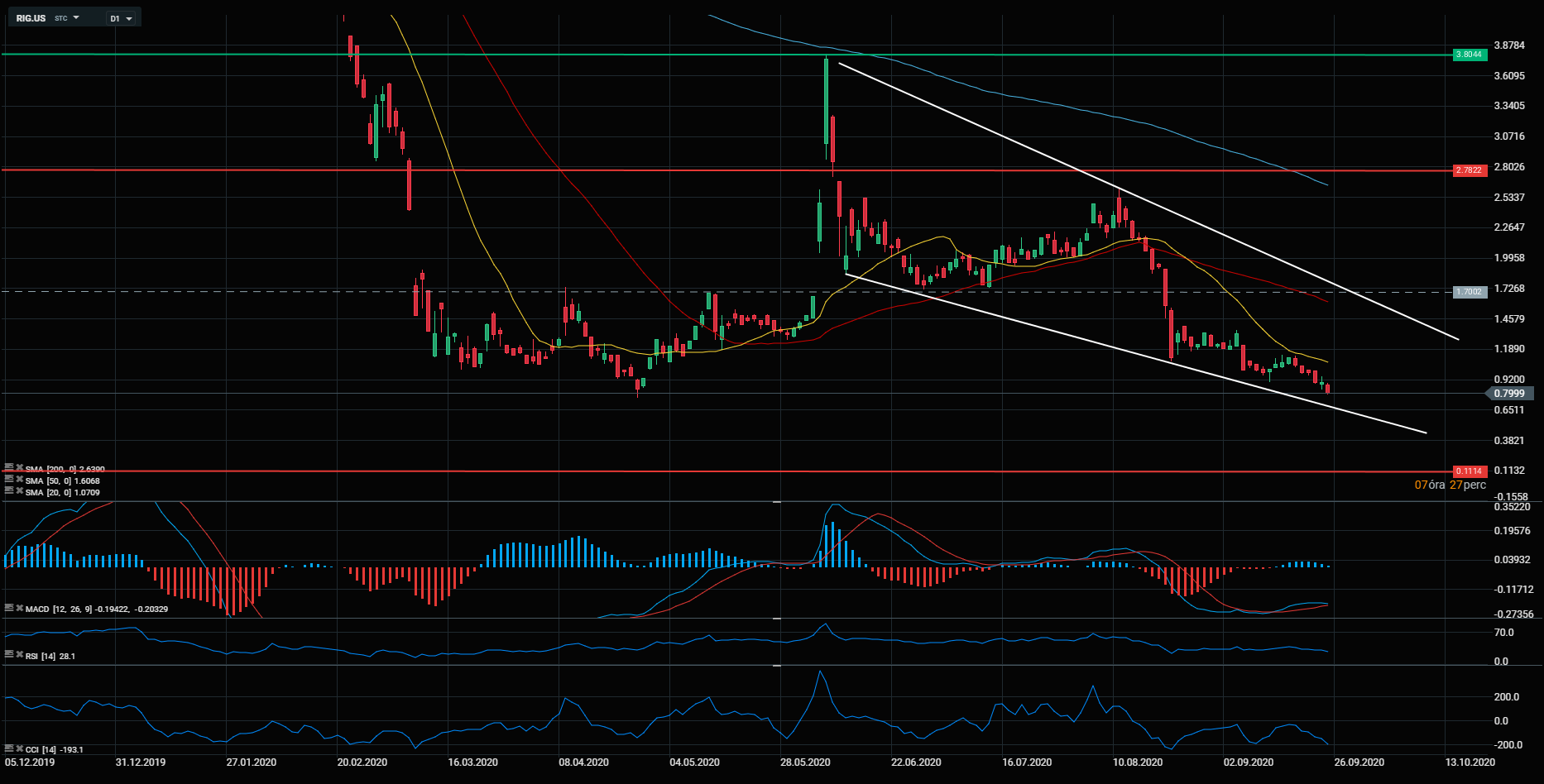Remove the SMA 20 indicator

tap(19, 491)
